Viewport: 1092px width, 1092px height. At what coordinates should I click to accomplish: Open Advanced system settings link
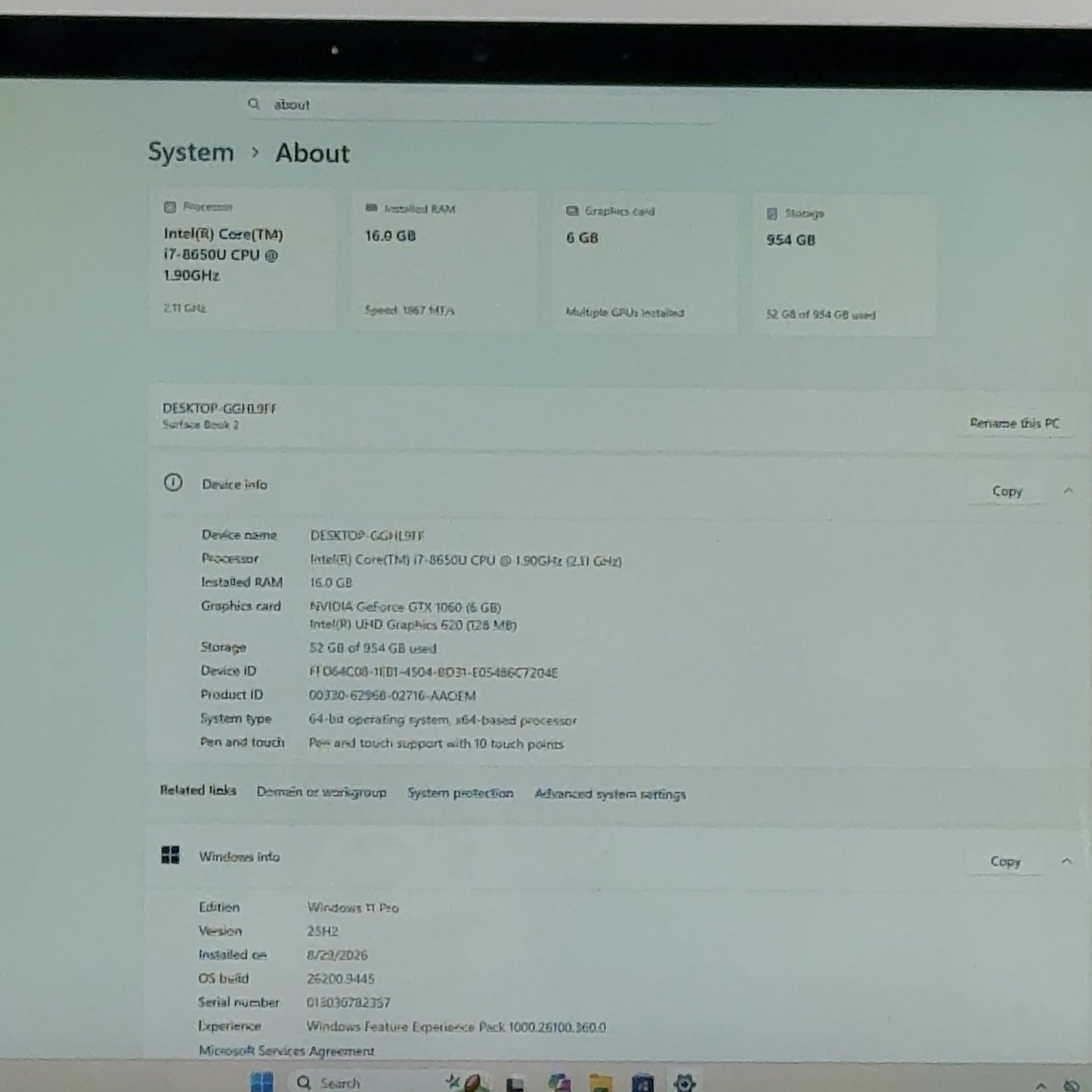pos(610,793)
